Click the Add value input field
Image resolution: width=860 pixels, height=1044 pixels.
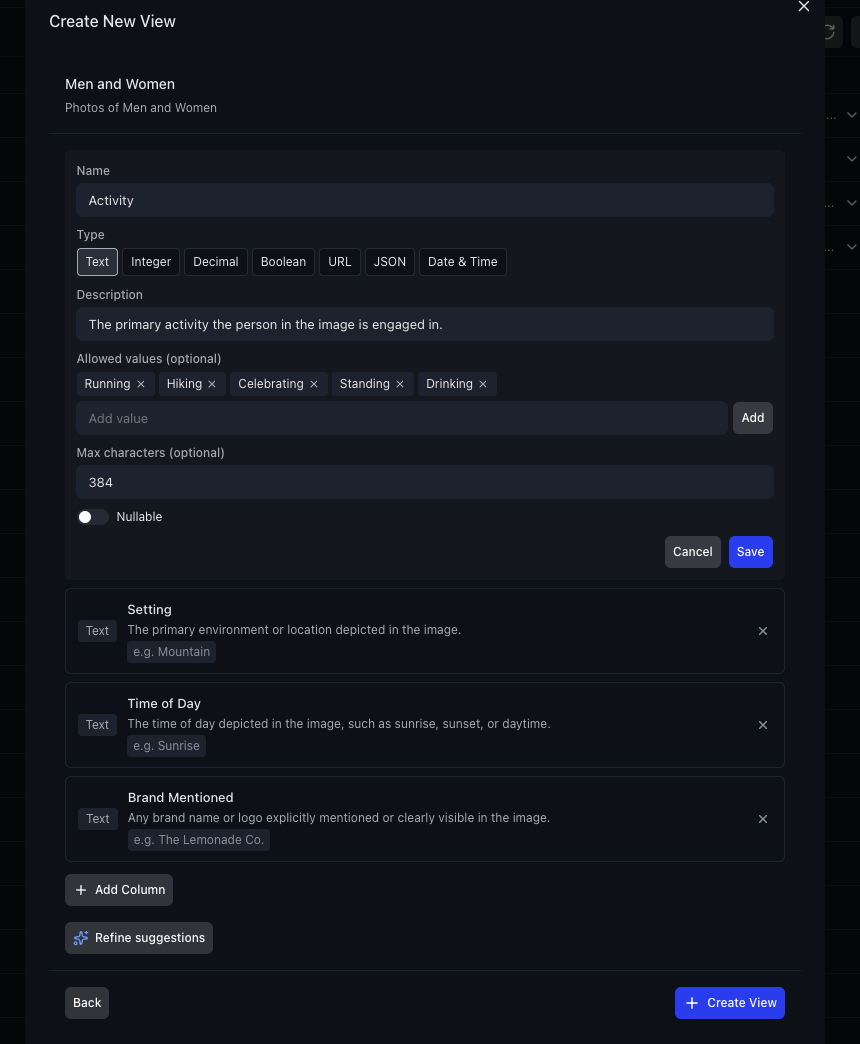[x=401, y=419]
